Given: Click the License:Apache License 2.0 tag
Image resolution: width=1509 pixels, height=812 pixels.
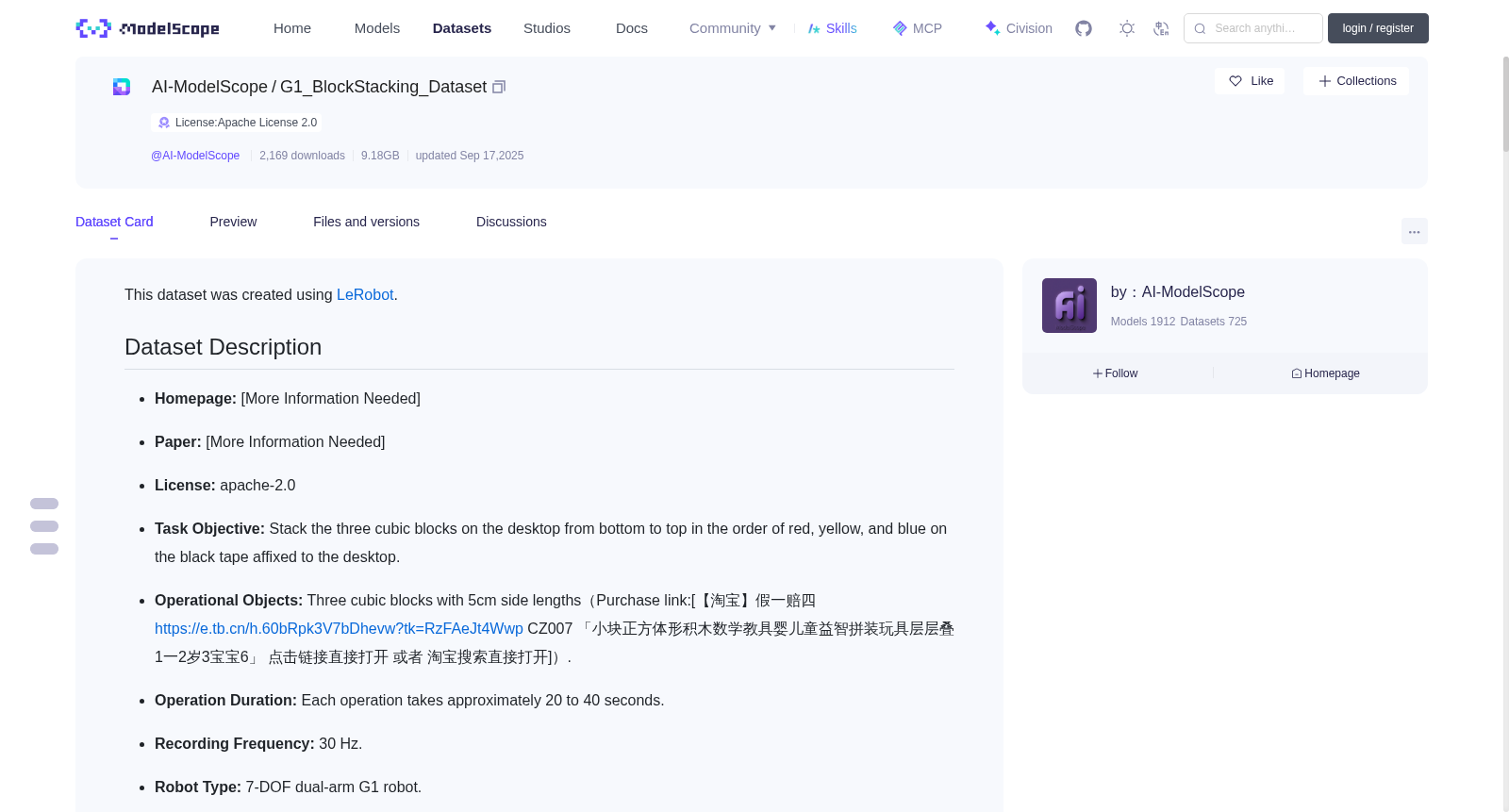Looking at the screenshot, I should tap(237, 123).
